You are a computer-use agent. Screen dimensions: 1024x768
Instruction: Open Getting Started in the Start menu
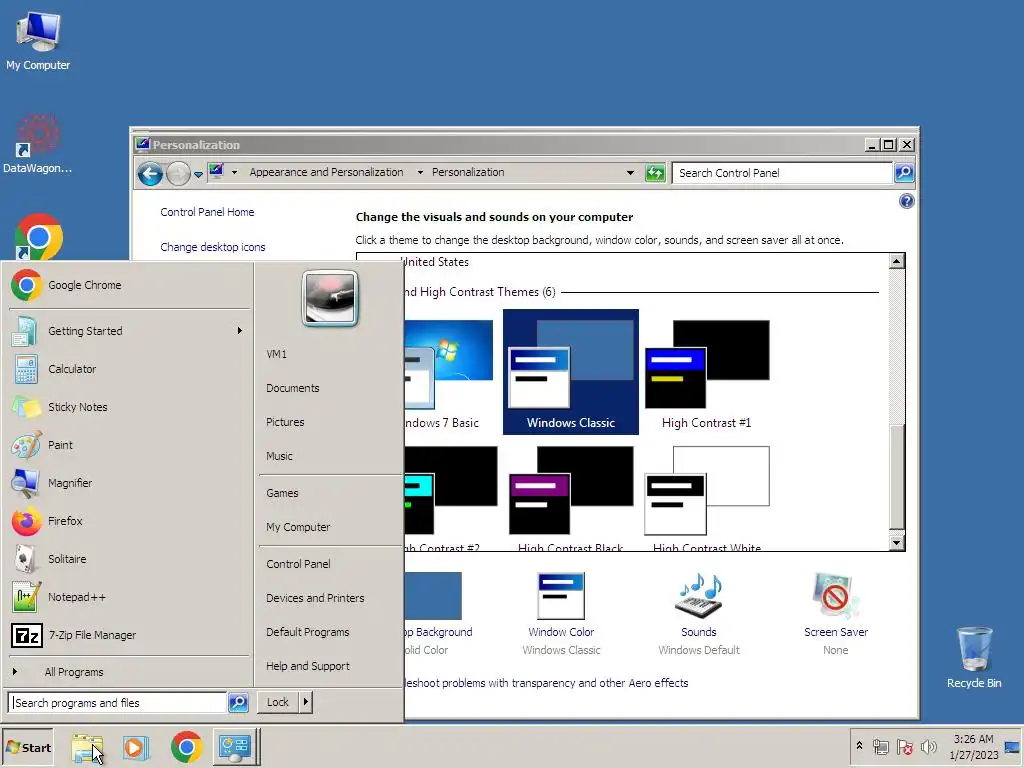pos(129,331)
